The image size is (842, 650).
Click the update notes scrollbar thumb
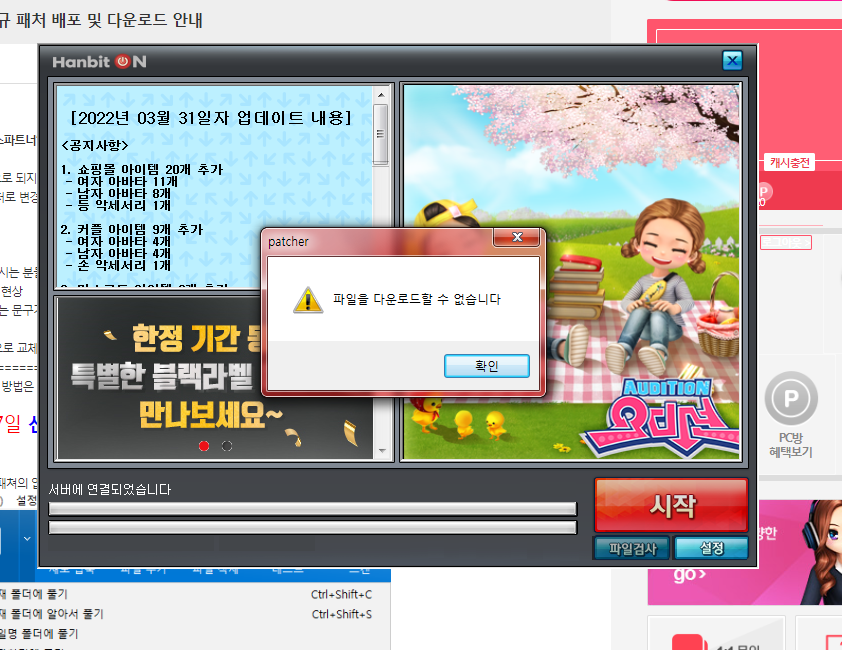click(381, 134)
